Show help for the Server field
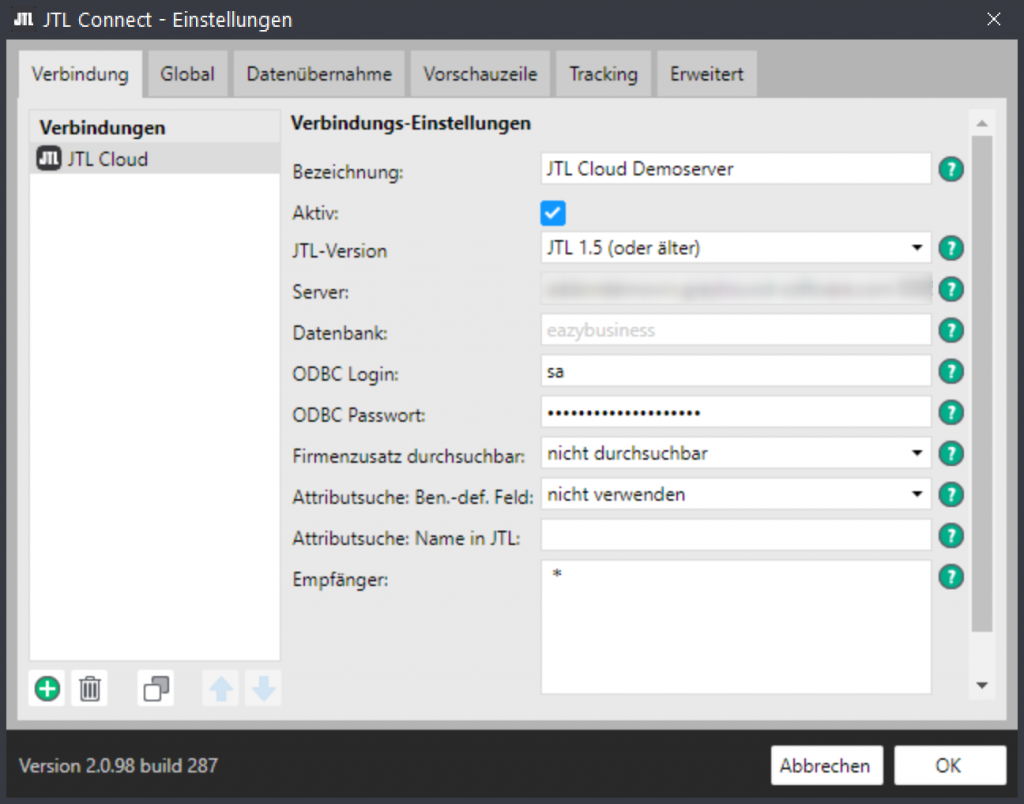1024x804 pixels. [x=951, y=289]
